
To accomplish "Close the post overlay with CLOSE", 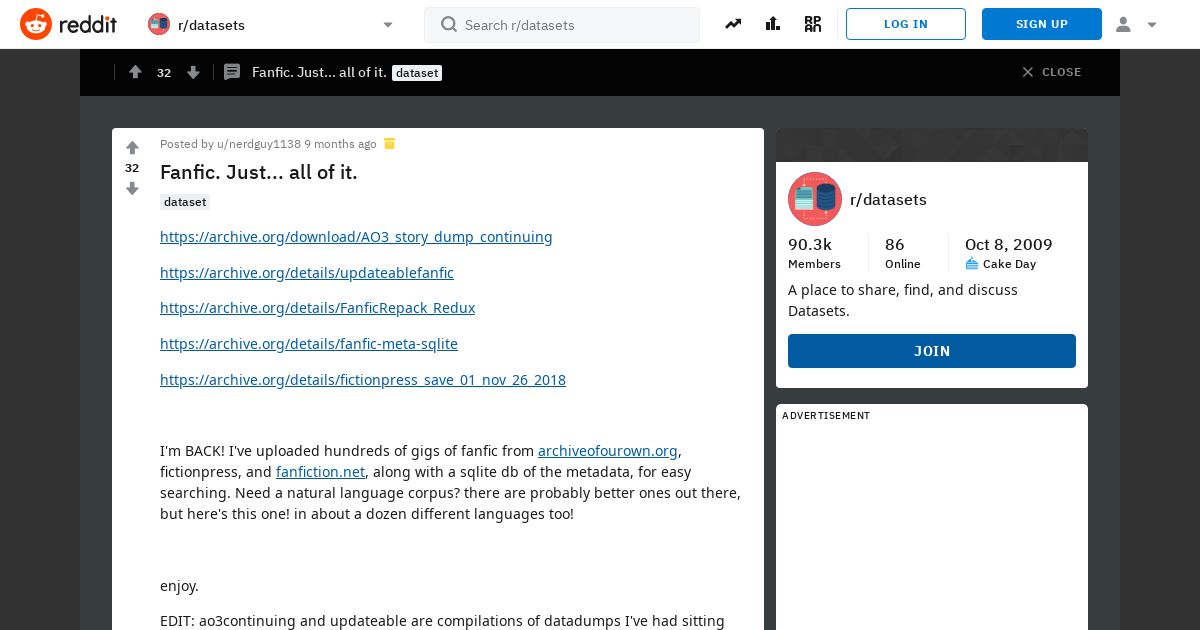I will (1052, 72).
